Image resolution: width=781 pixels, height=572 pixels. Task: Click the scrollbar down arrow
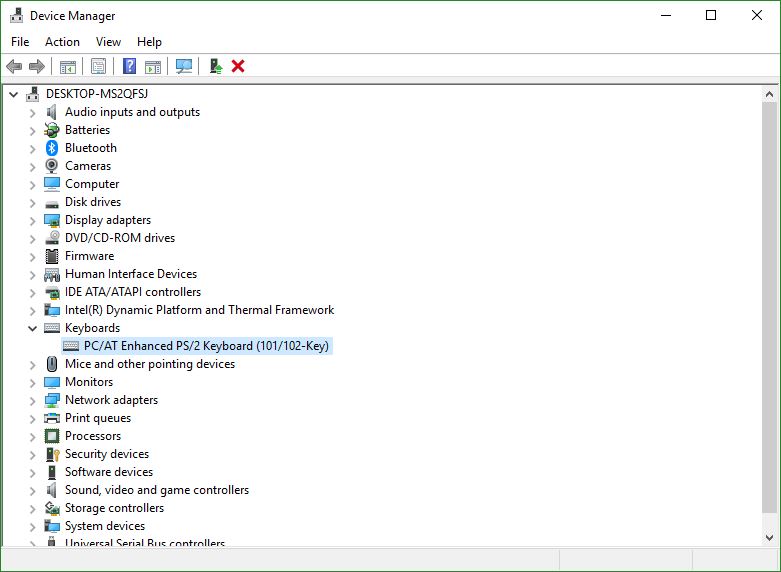click(x=769, y=538)
